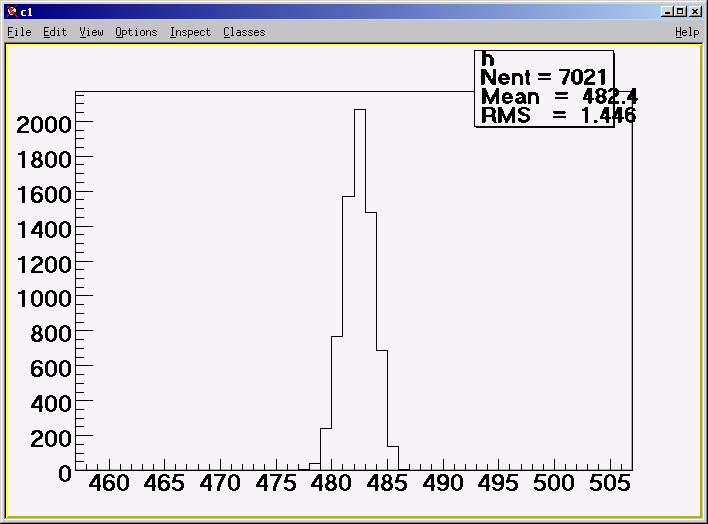The width and height of the screenshot is (708, 524).
Task: Click the ROOT icon in the title bar
Action: point(12,12)
